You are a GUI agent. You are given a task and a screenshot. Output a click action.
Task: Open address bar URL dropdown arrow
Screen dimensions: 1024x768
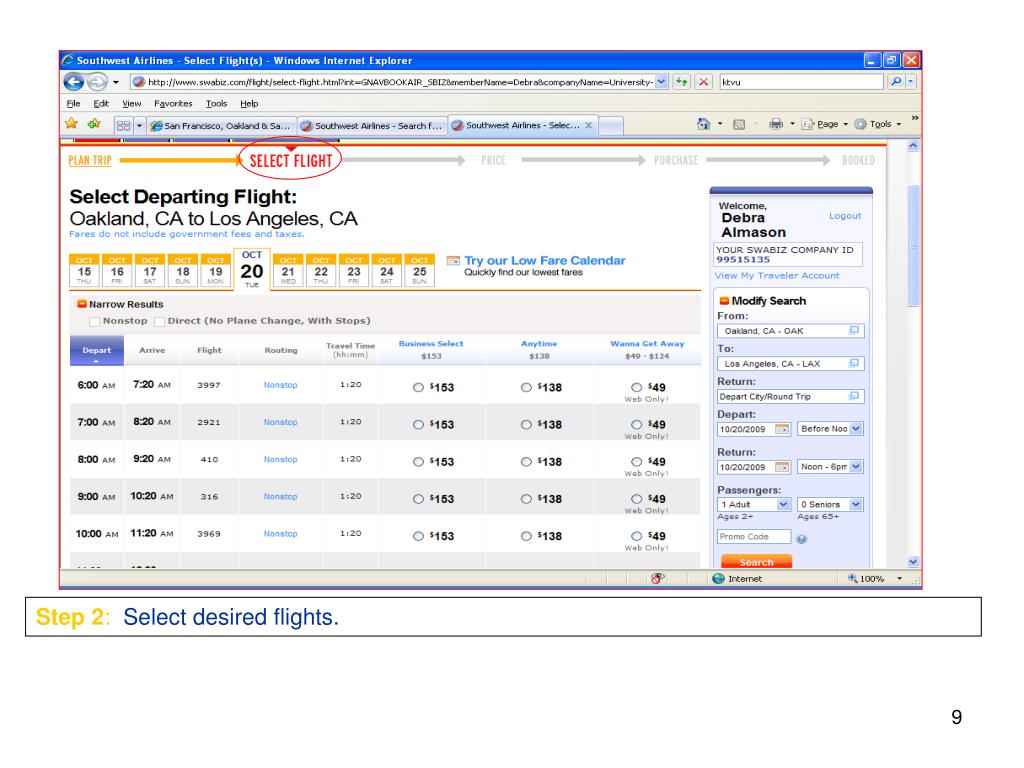(x=661, y=82)
